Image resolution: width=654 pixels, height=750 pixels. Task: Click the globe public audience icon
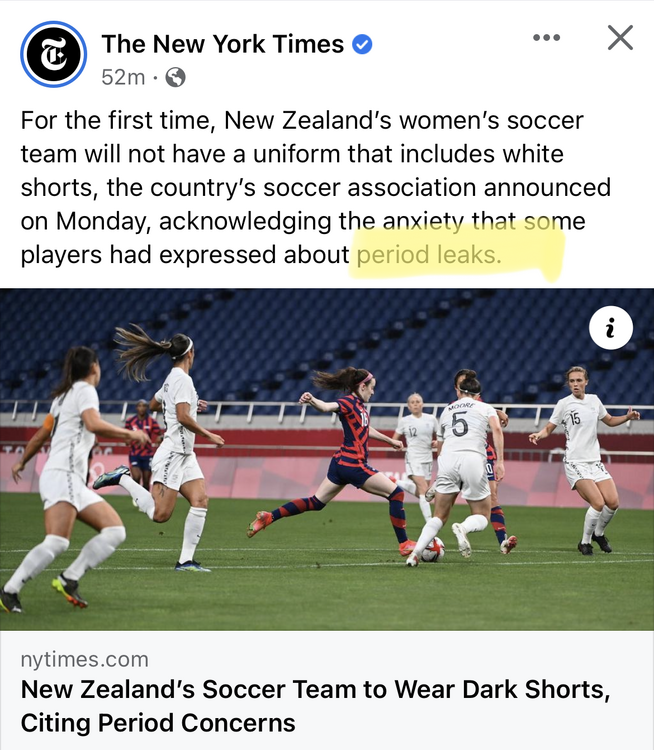coord(175,77)
